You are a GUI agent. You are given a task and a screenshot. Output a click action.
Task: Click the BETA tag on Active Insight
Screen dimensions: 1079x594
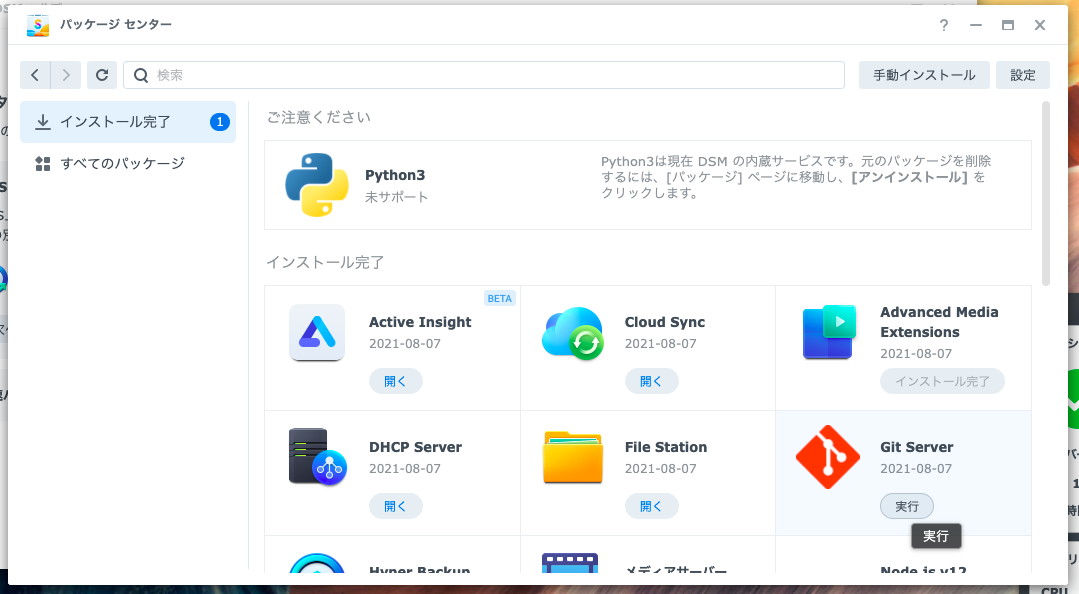(x=500, y=298)
